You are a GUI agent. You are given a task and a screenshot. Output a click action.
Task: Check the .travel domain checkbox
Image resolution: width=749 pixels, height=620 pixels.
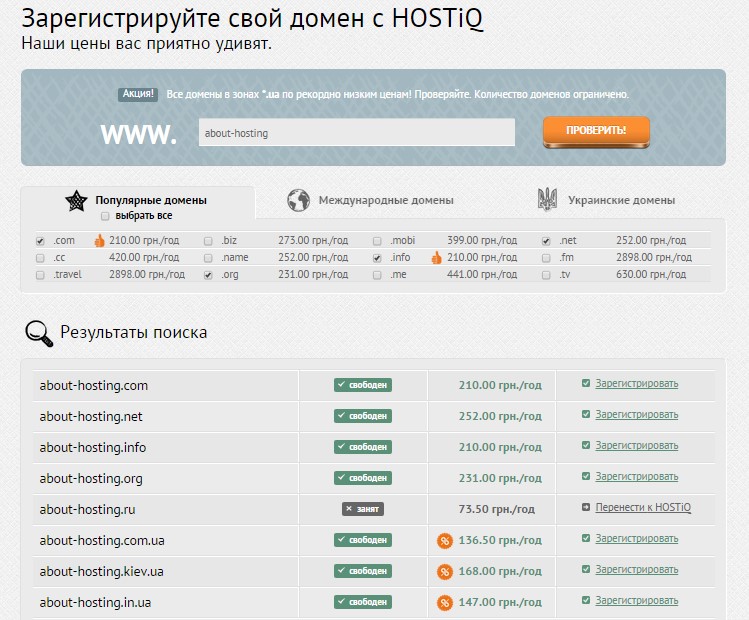tap(40, 276)
